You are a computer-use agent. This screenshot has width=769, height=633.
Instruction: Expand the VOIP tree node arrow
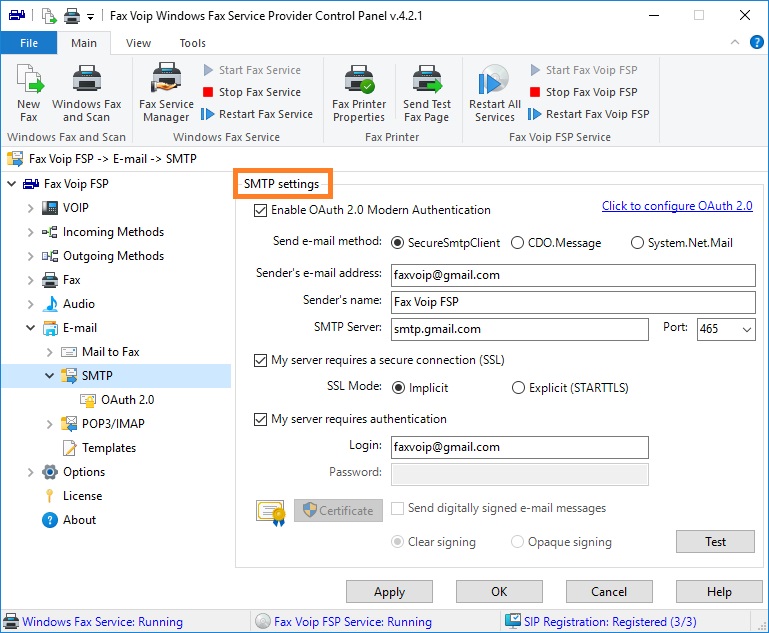point(30,208)
